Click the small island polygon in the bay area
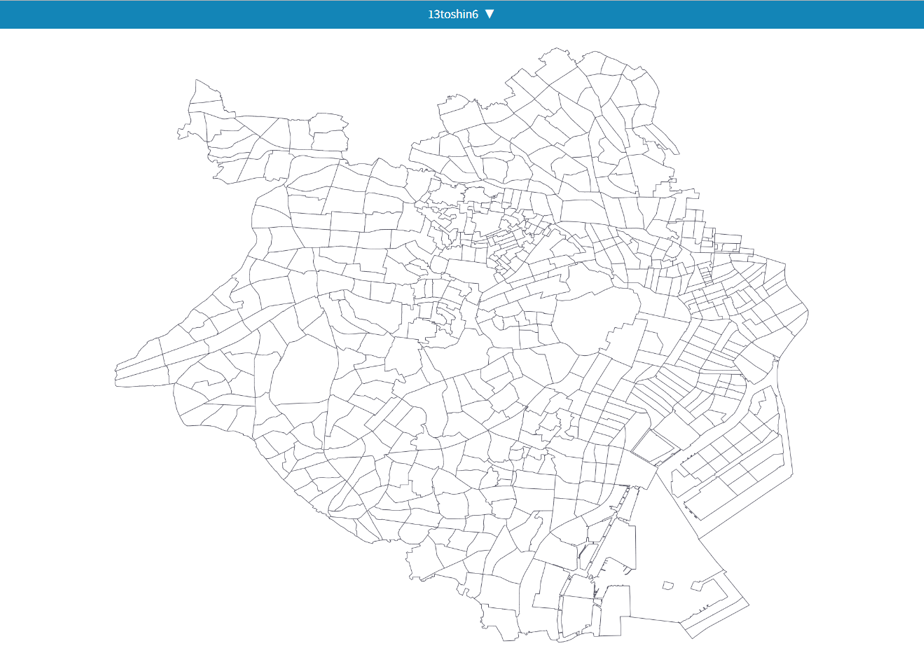The height and width of the screenshot is (660, 924). (x=668, y=585)
